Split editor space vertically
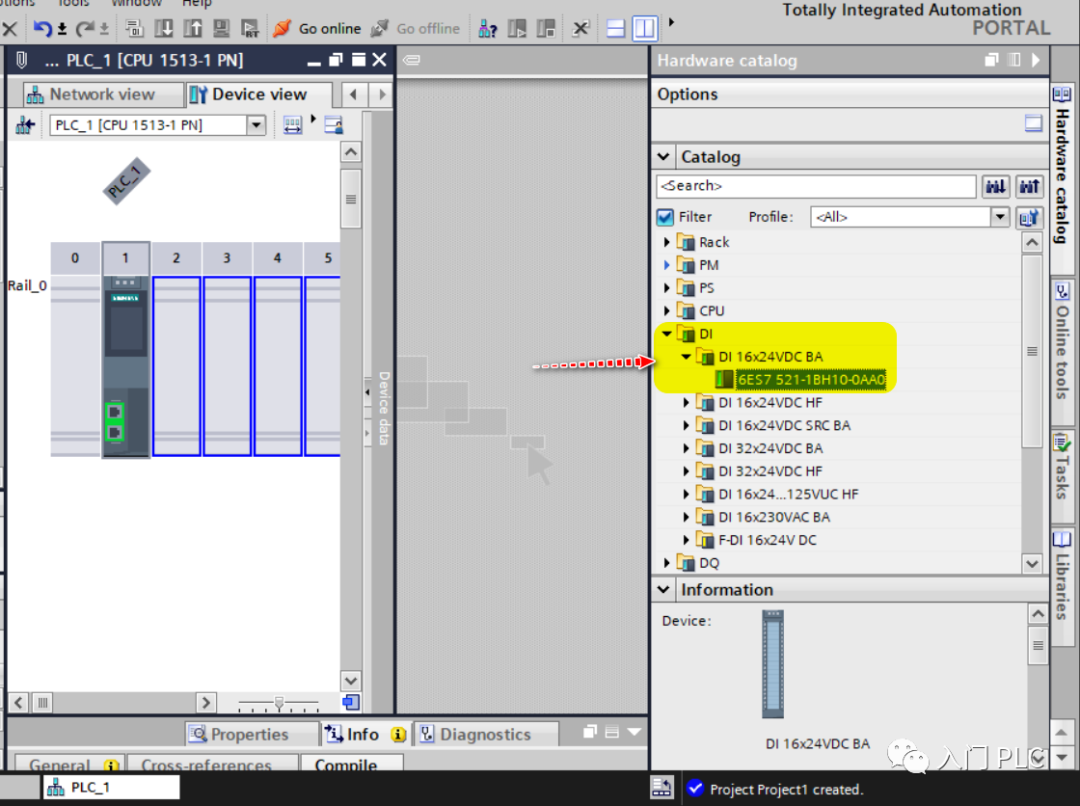Screen dimensions: 1080x806 pyautogui.click(x=645, y=28)
